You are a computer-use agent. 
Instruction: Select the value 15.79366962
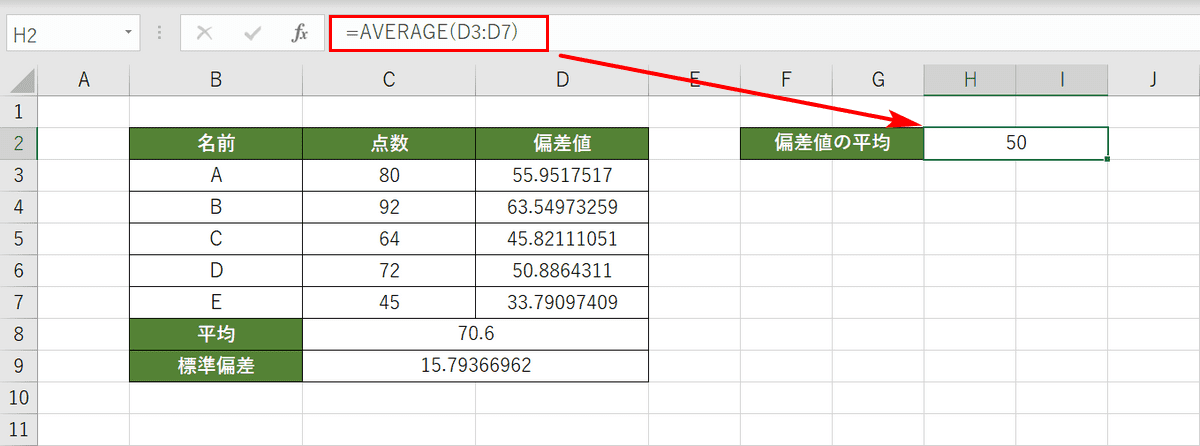(475, 366)
